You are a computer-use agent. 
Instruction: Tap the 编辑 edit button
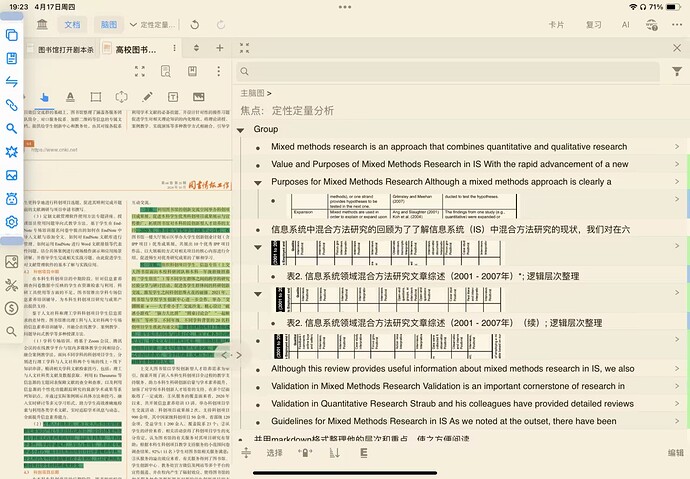(x=675, y=453)
